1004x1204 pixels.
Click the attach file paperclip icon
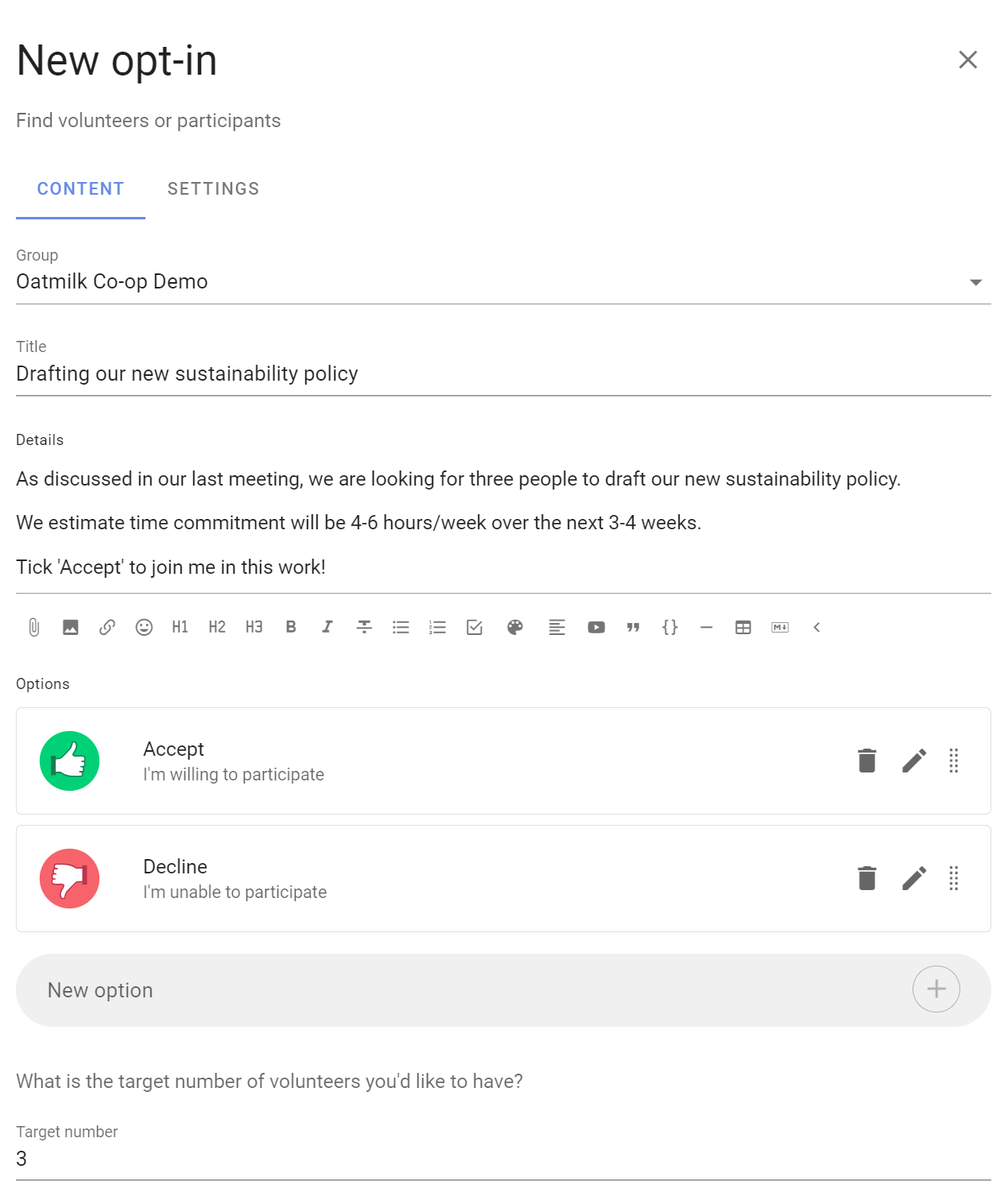click(x=33, y=627)
